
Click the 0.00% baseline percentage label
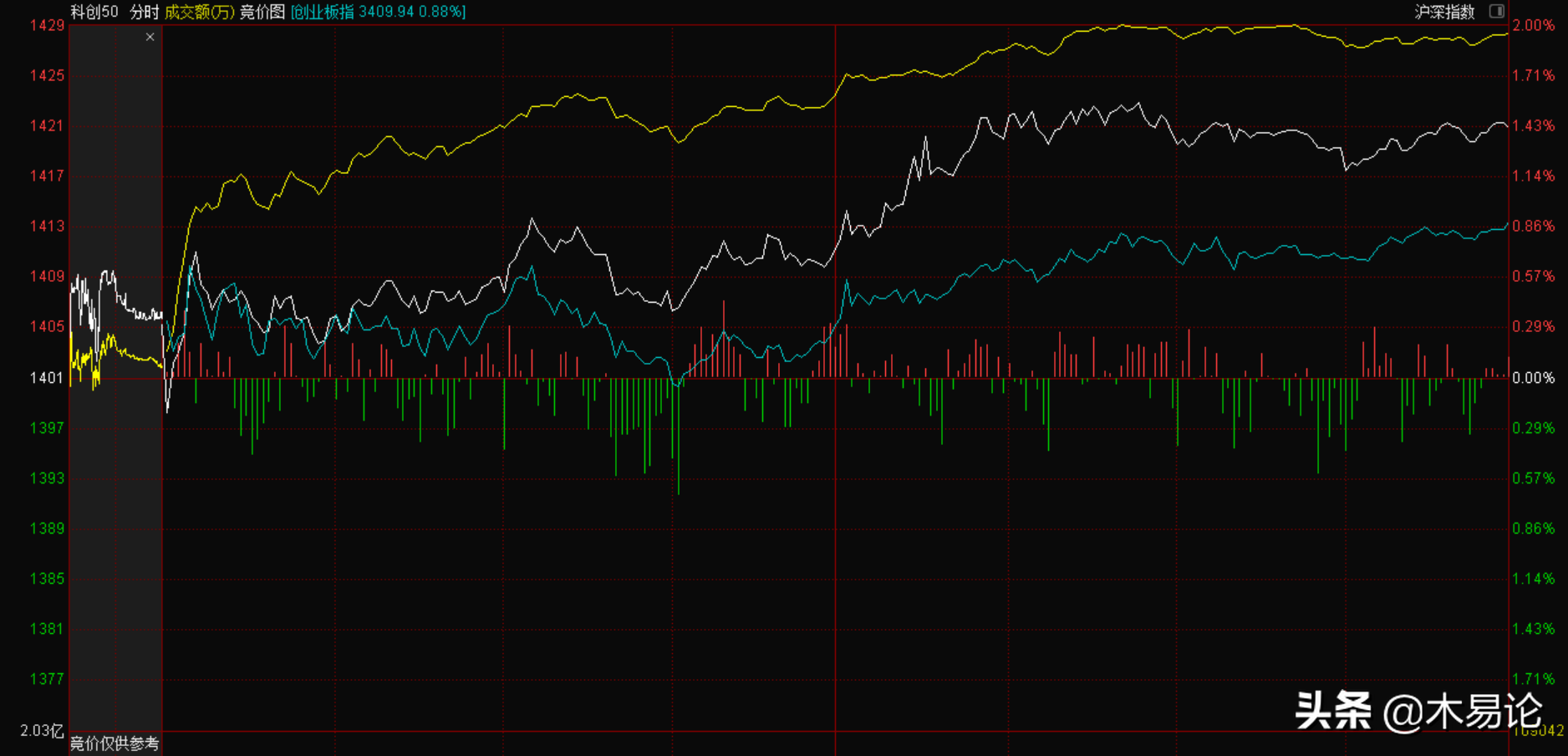click(x=1533, y=378)
